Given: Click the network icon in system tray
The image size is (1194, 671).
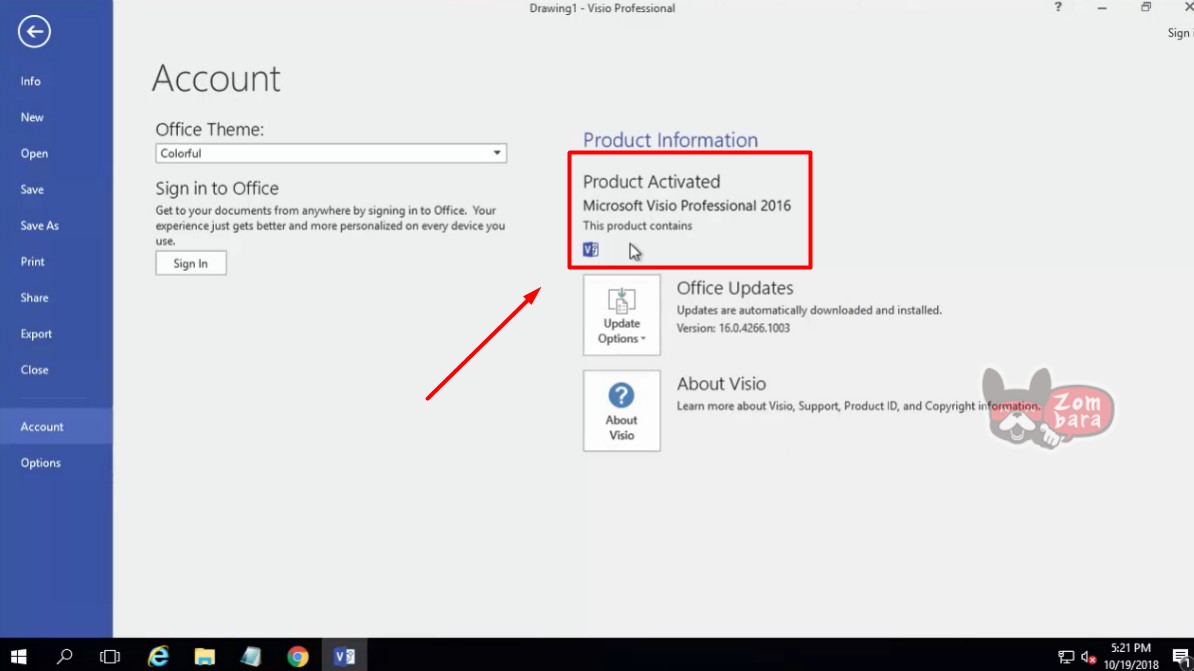Looking at the screenshot, I should point(1066,657).
